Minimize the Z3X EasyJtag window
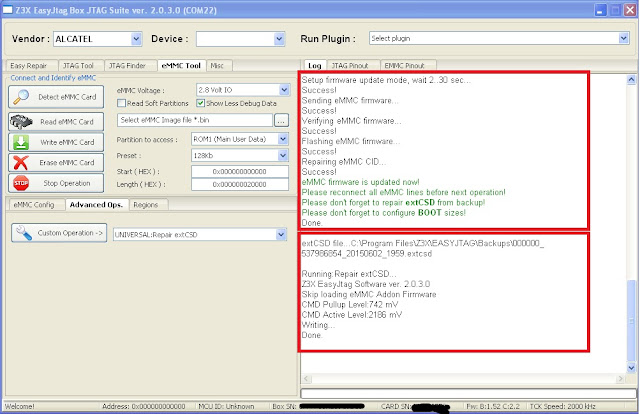 [x=600, y=10]
